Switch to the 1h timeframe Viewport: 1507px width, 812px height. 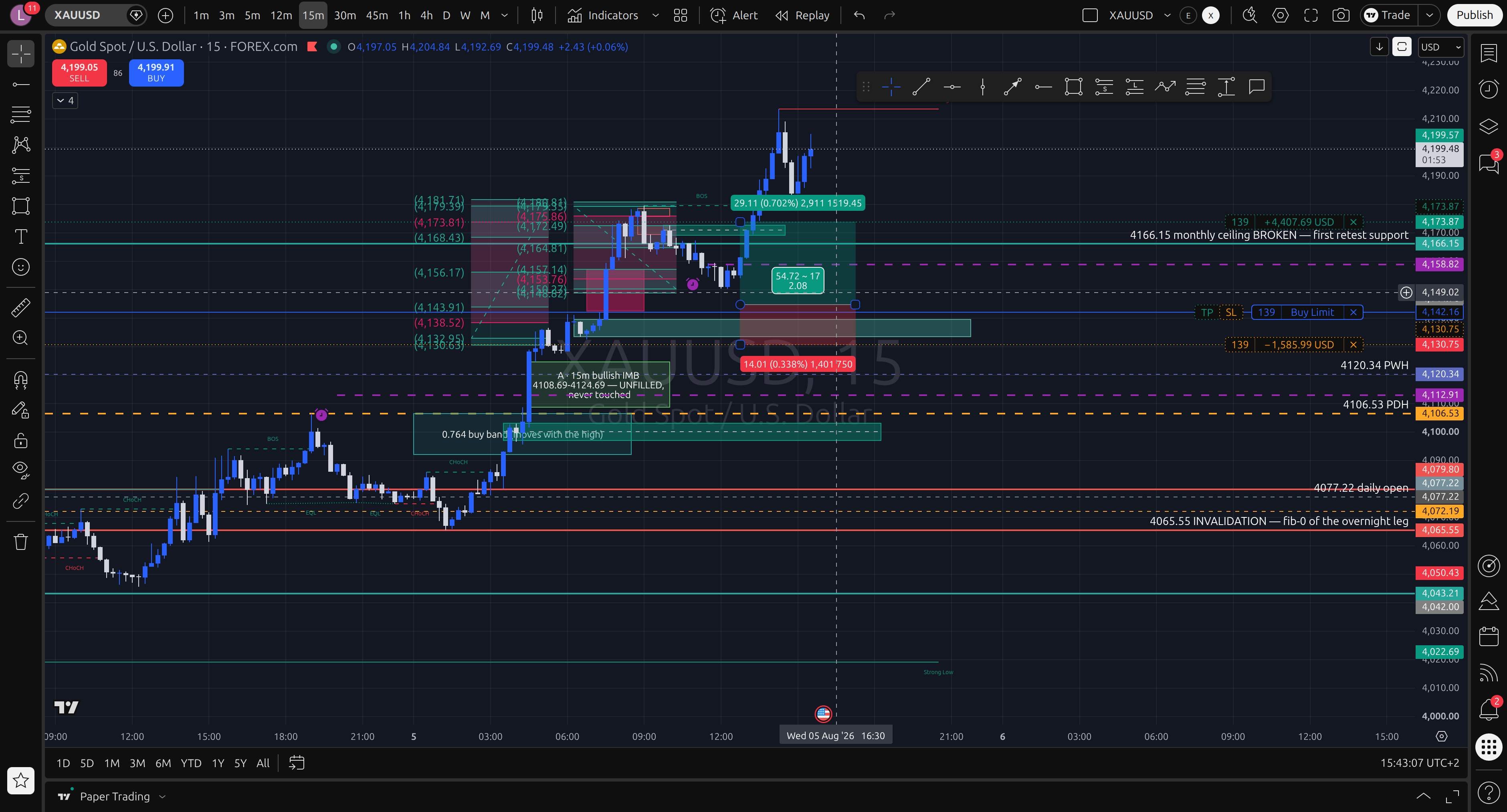(x=404, y=15)
